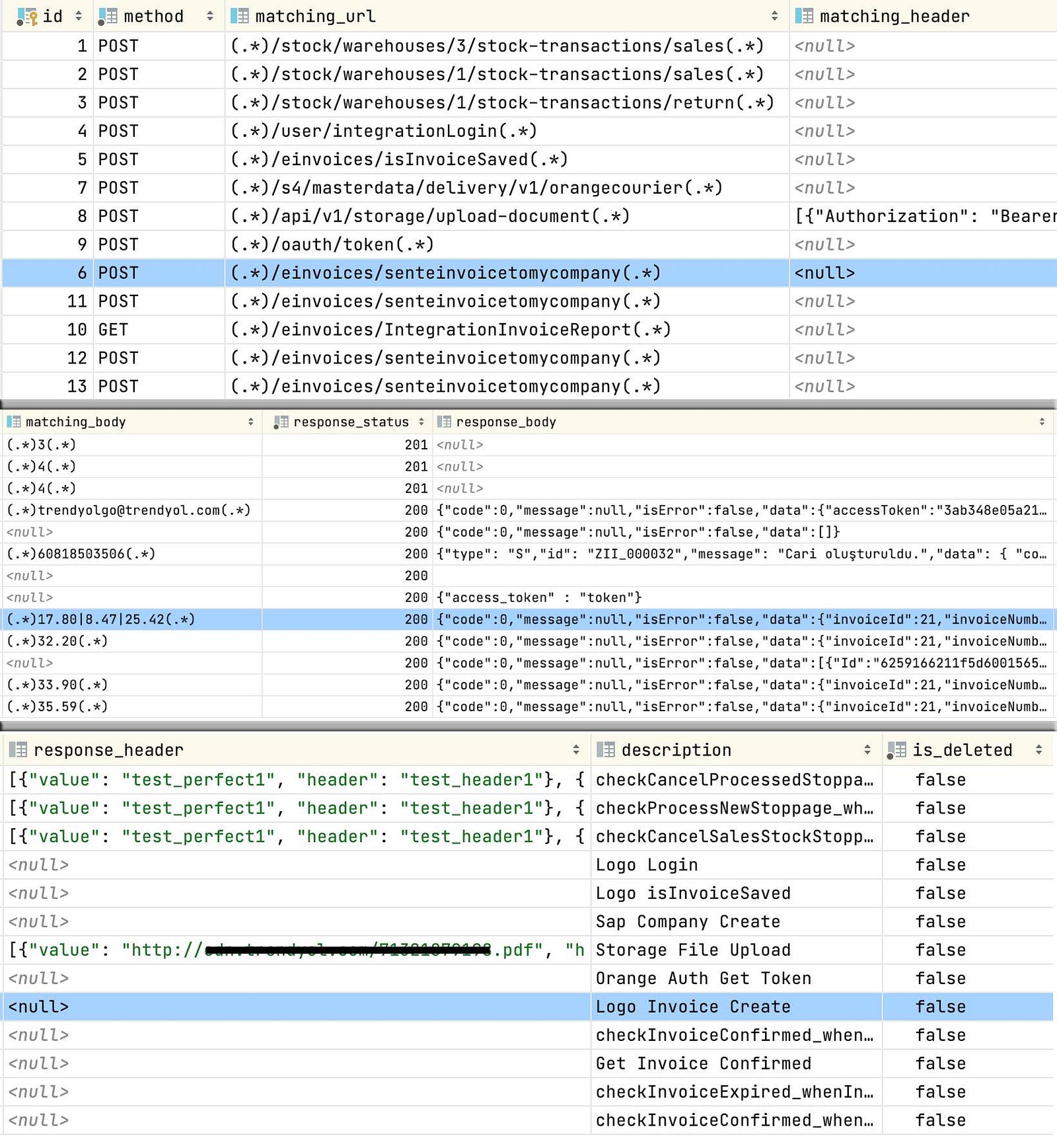Click the response_status column table icon
The height and width of the screenshot is (1148, 1057).
click(x=281, y=422)
